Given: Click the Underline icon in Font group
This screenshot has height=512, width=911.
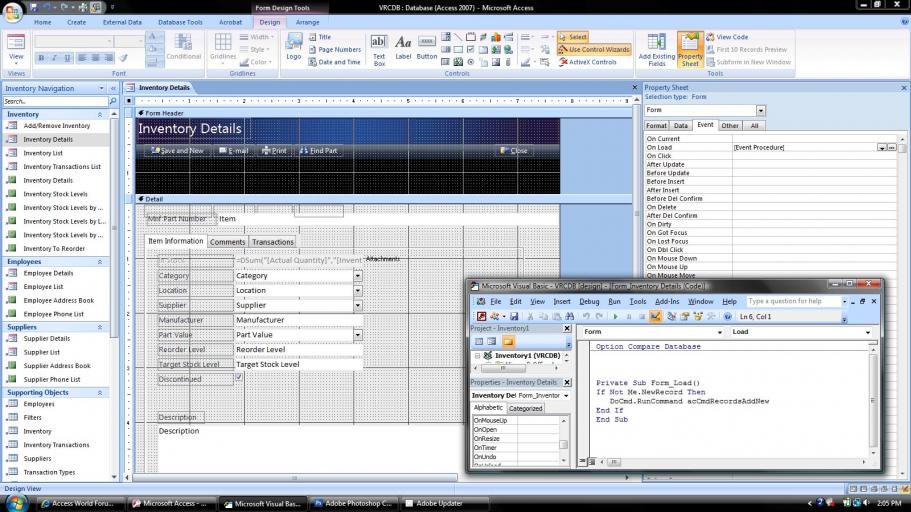Looking at the screenshot, I should tap(67, 58).
